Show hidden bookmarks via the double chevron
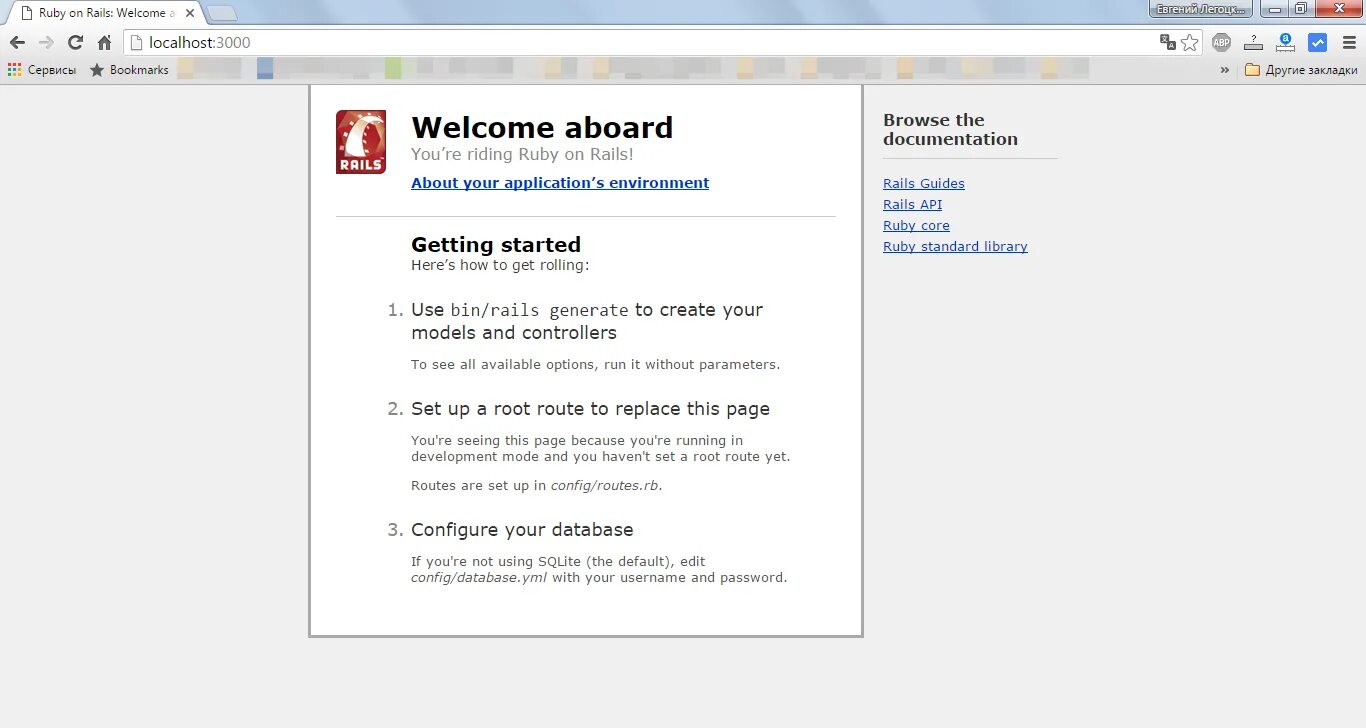Screen dimensions: 1366x728 coord(1224,70)
